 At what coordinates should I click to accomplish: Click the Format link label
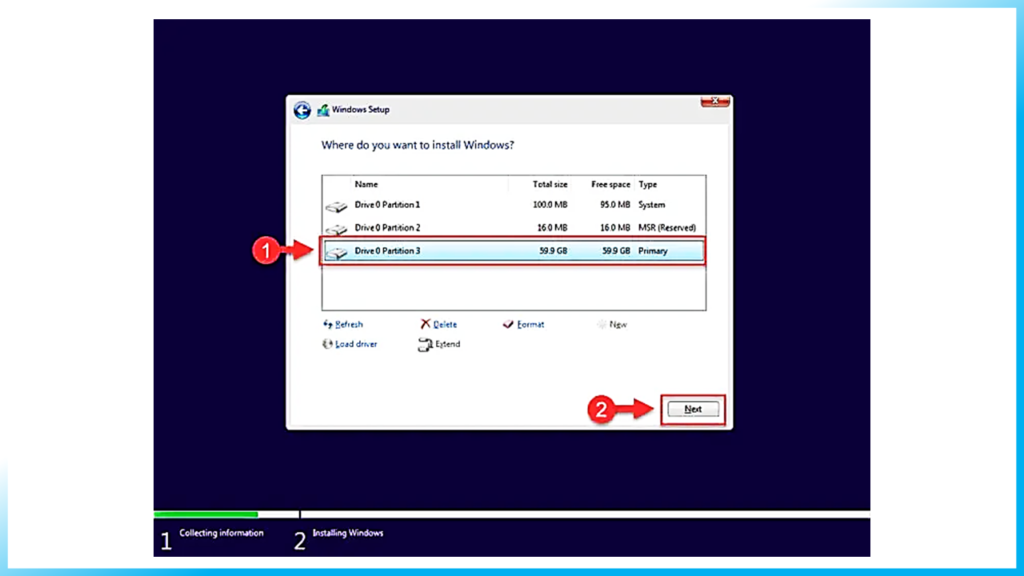click(529, 324)
